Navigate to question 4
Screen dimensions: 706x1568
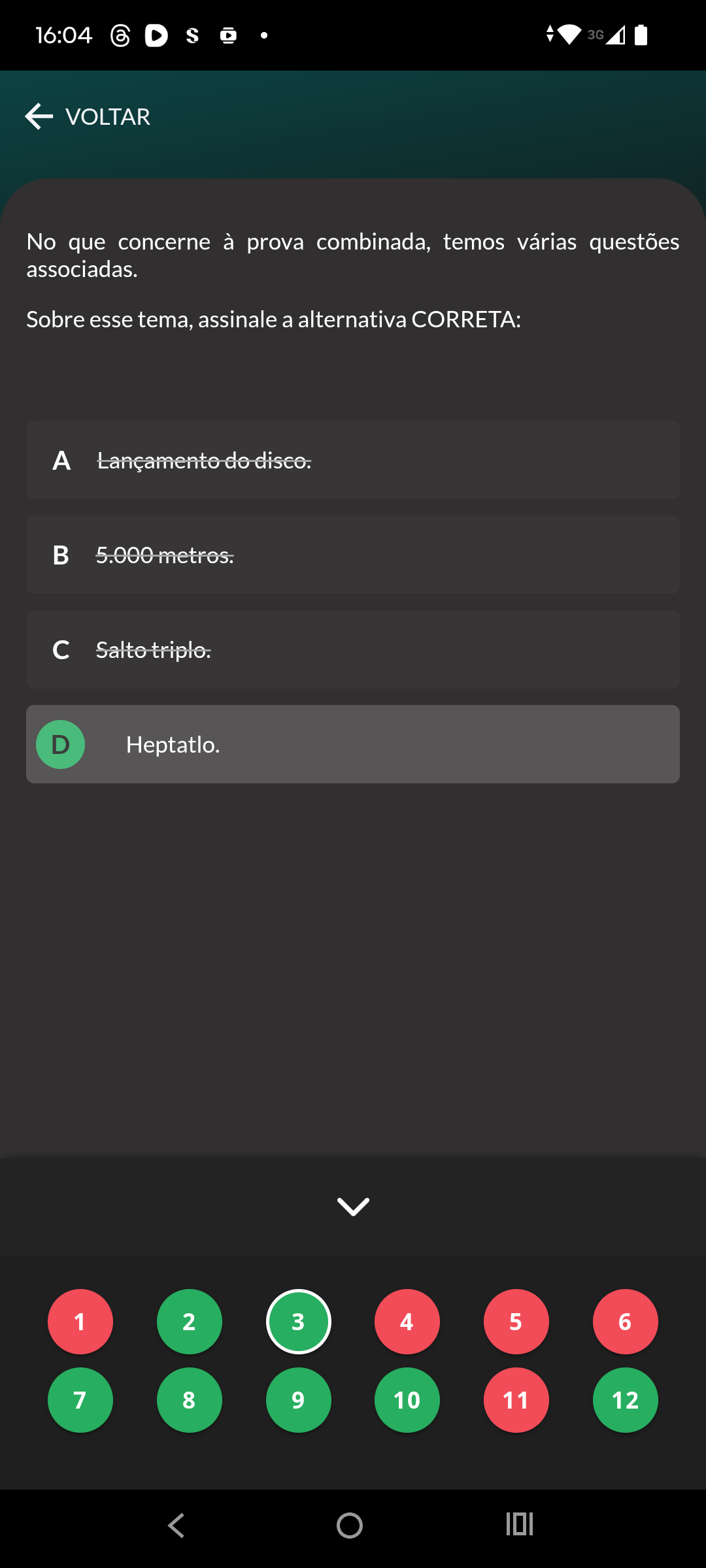pyautogui.click(x=407, y=1322)
